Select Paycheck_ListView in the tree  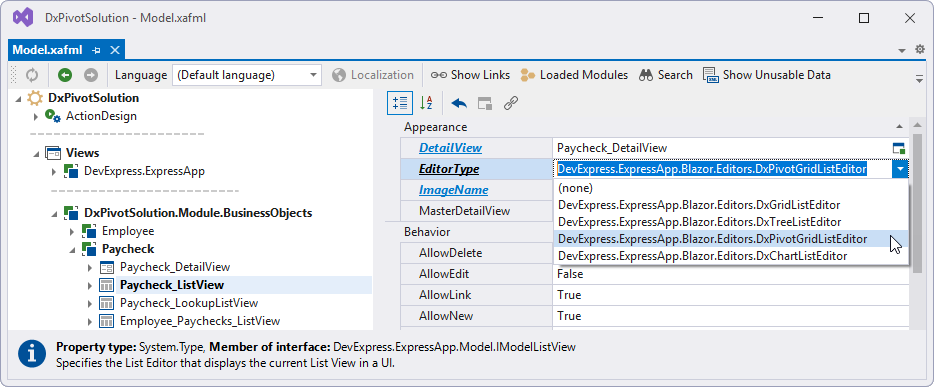tap(172, 285)
